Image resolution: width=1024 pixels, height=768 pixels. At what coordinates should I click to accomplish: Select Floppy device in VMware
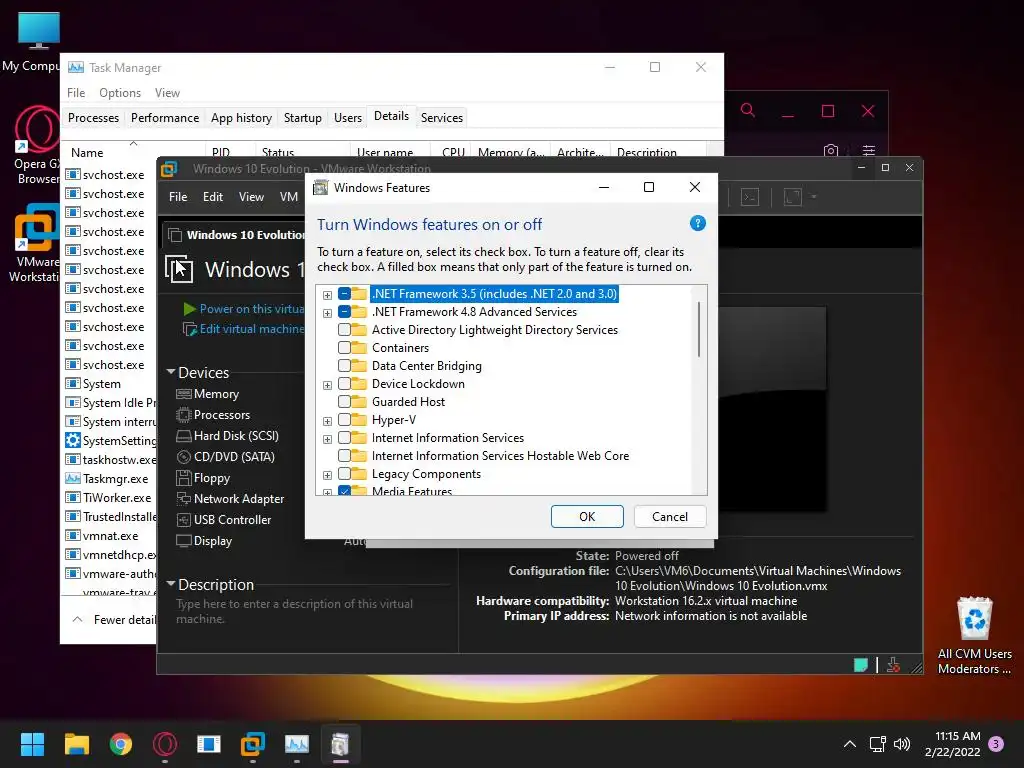pyautogui.click(x=203, y=478)
